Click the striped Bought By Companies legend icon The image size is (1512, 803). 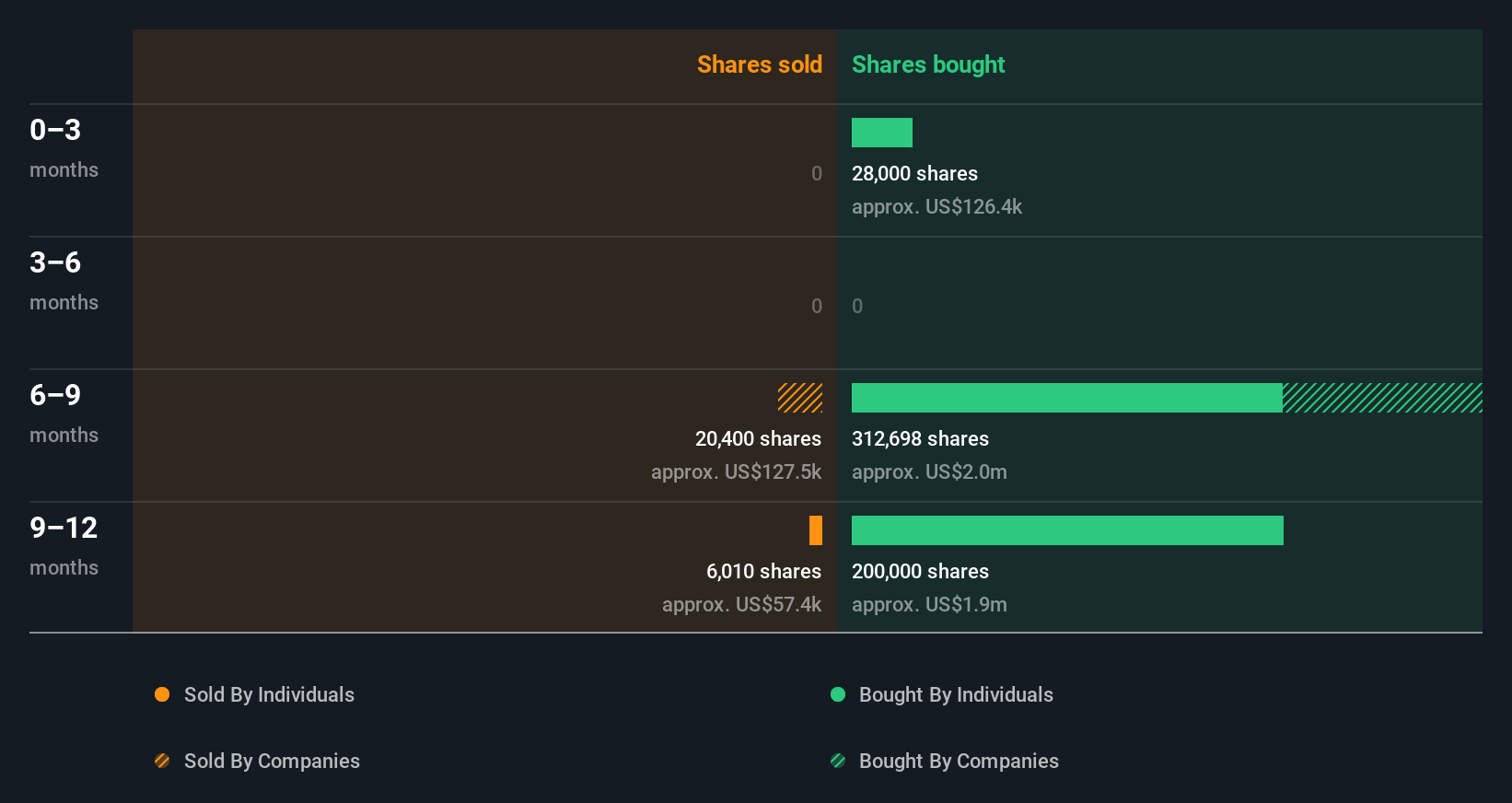(838, 761)
